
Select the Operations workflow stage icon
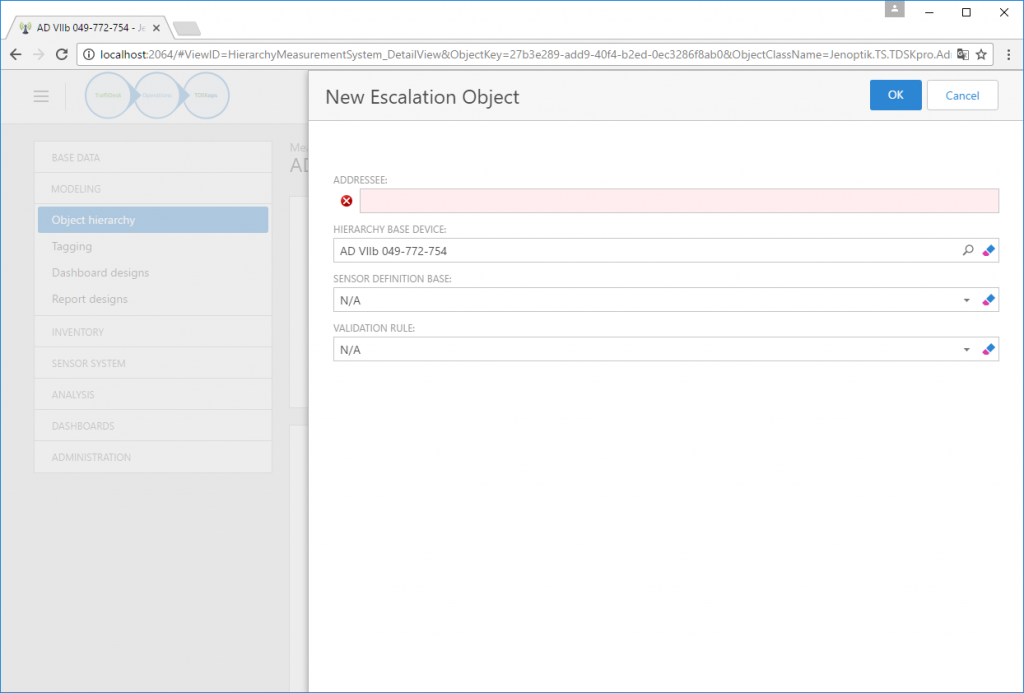[157, 95]
